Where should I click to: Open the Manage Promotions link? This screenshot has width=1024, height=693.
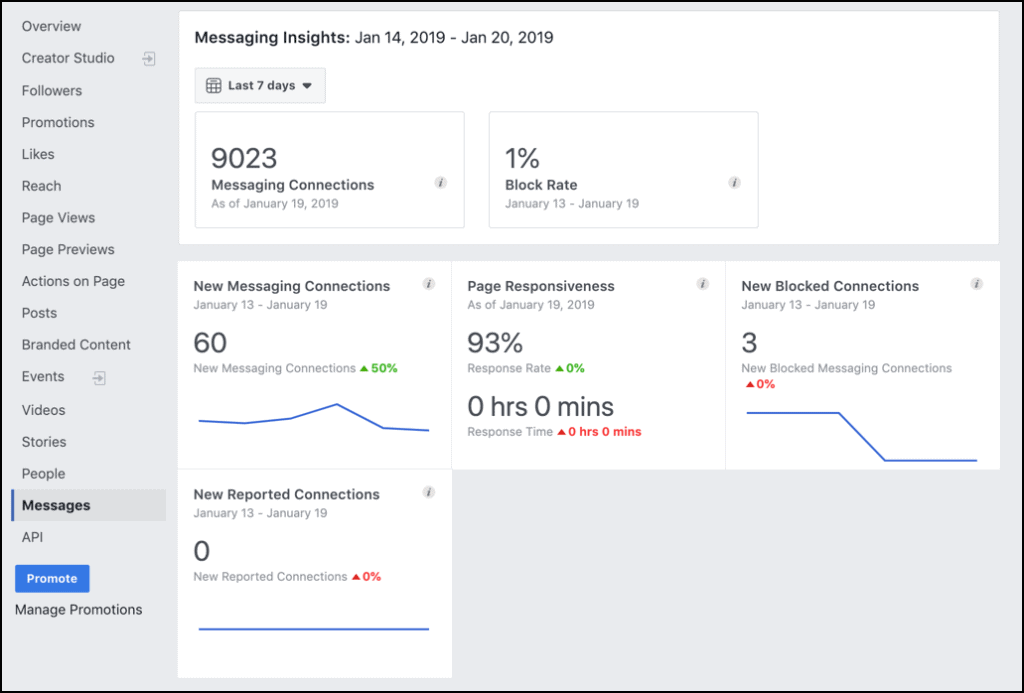coord(78,609)
